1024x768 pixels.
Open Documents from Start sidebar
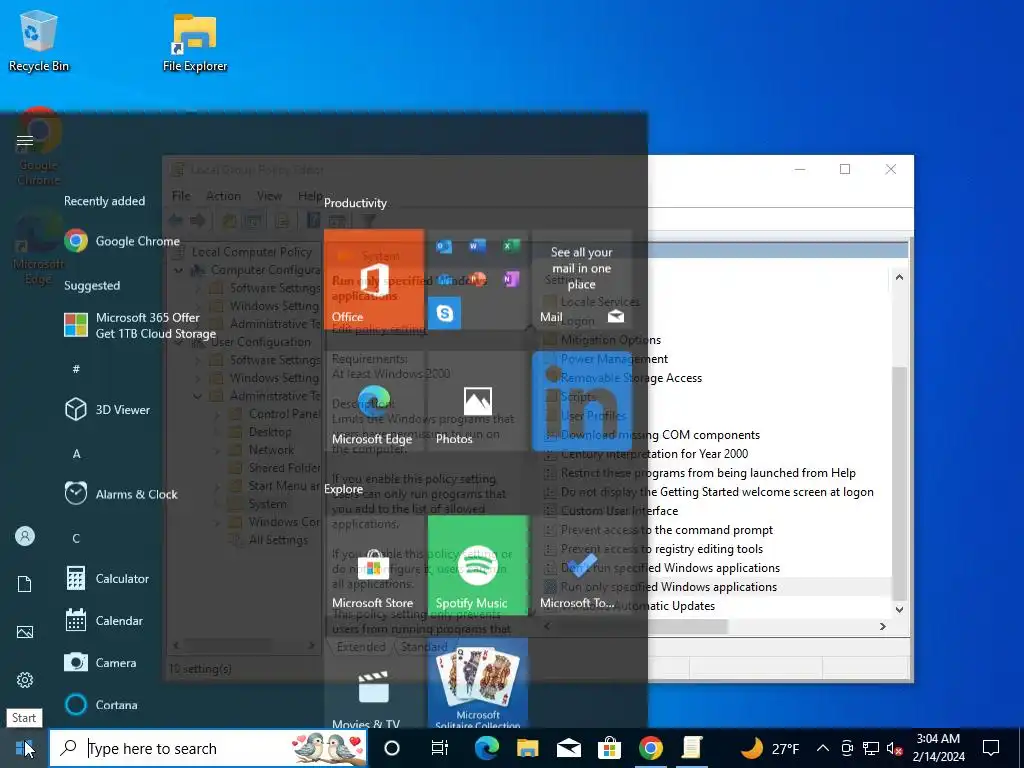(25, 584)
